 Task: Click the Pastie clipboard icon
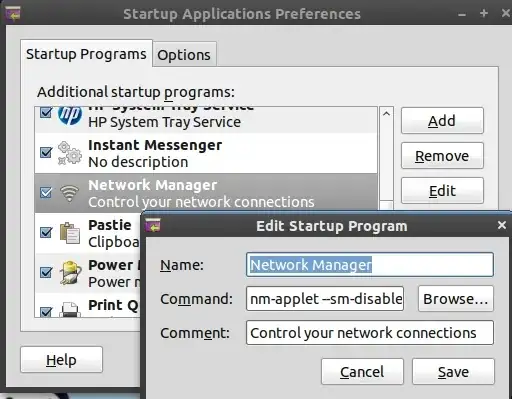click(70, 233)
